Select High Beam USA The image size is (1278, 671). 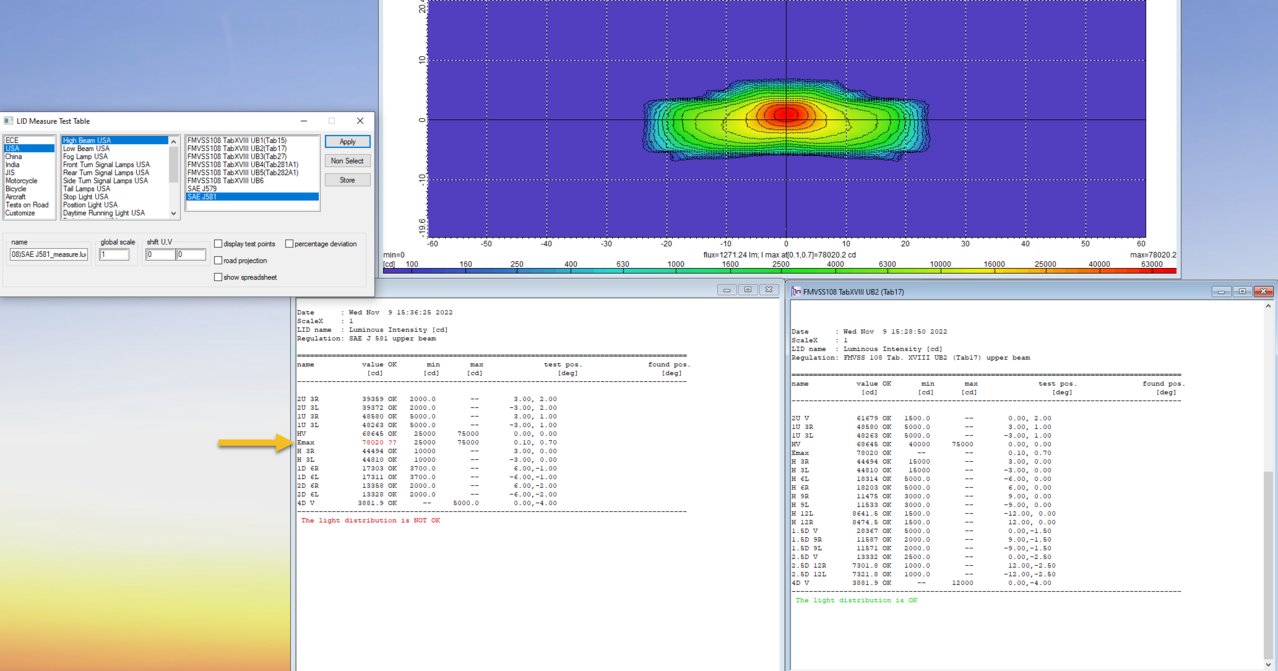[115, 140]
